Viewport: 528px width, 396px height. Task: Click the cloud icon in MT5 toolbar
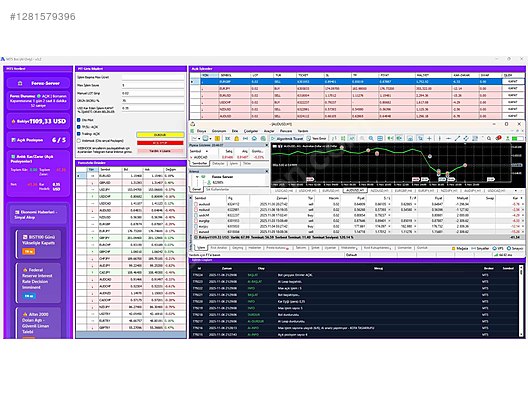click(254, 138)
